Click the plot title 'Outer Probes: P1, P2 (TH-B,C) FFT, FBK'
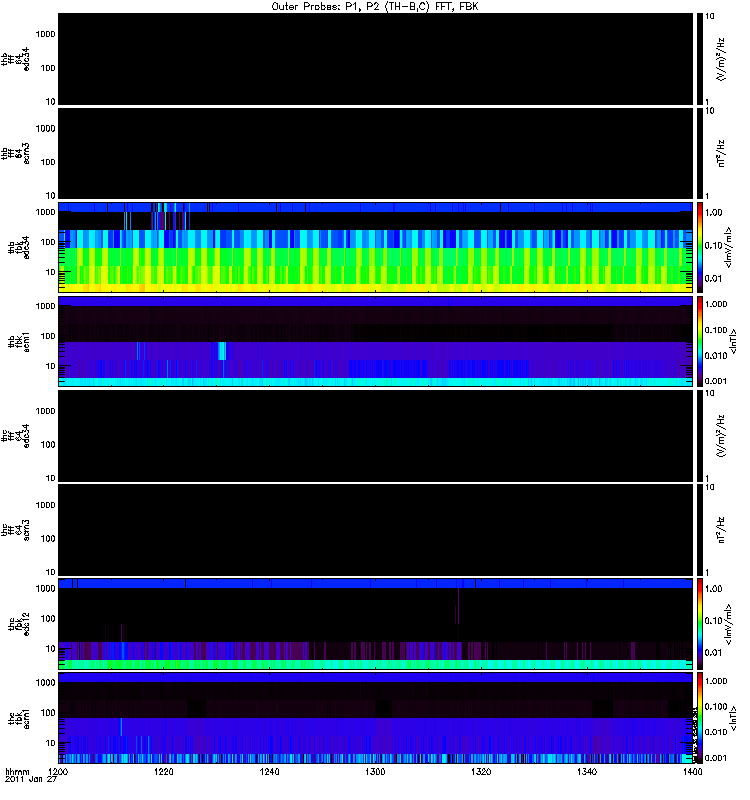Image resolution: width=750 pixels, height=800 pixels. 375,7
